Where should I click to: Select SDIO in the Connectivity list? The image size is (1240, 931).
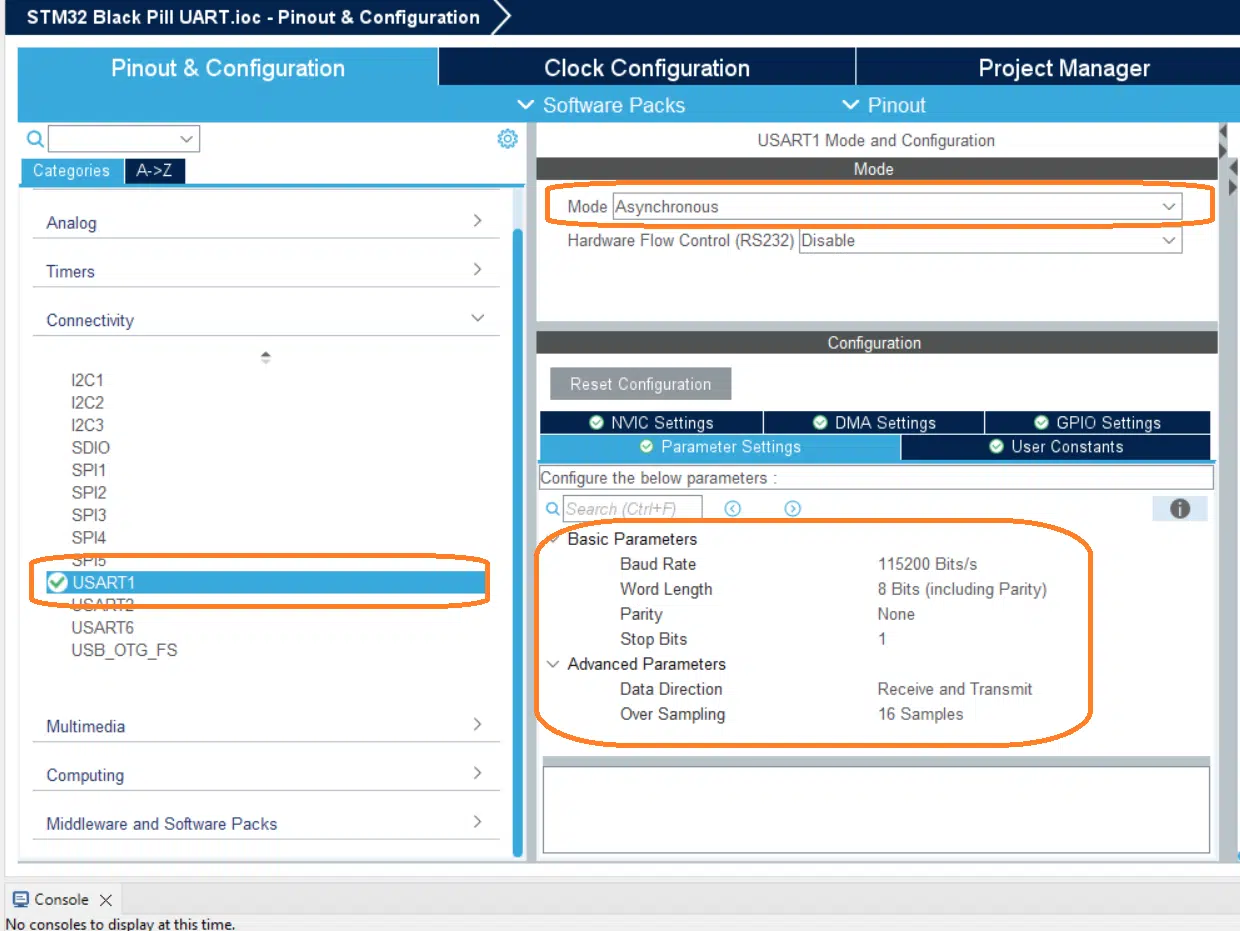coord(91,448)
